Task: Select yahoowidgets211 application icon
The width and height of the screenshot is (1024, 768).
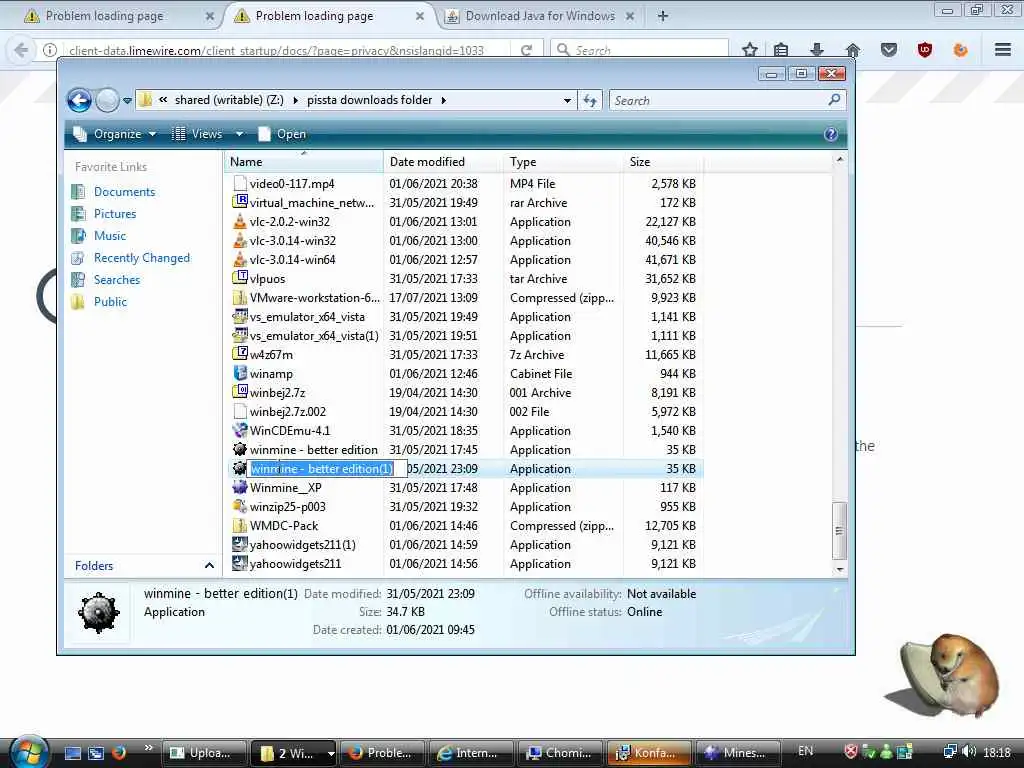Action: point(240,564)
